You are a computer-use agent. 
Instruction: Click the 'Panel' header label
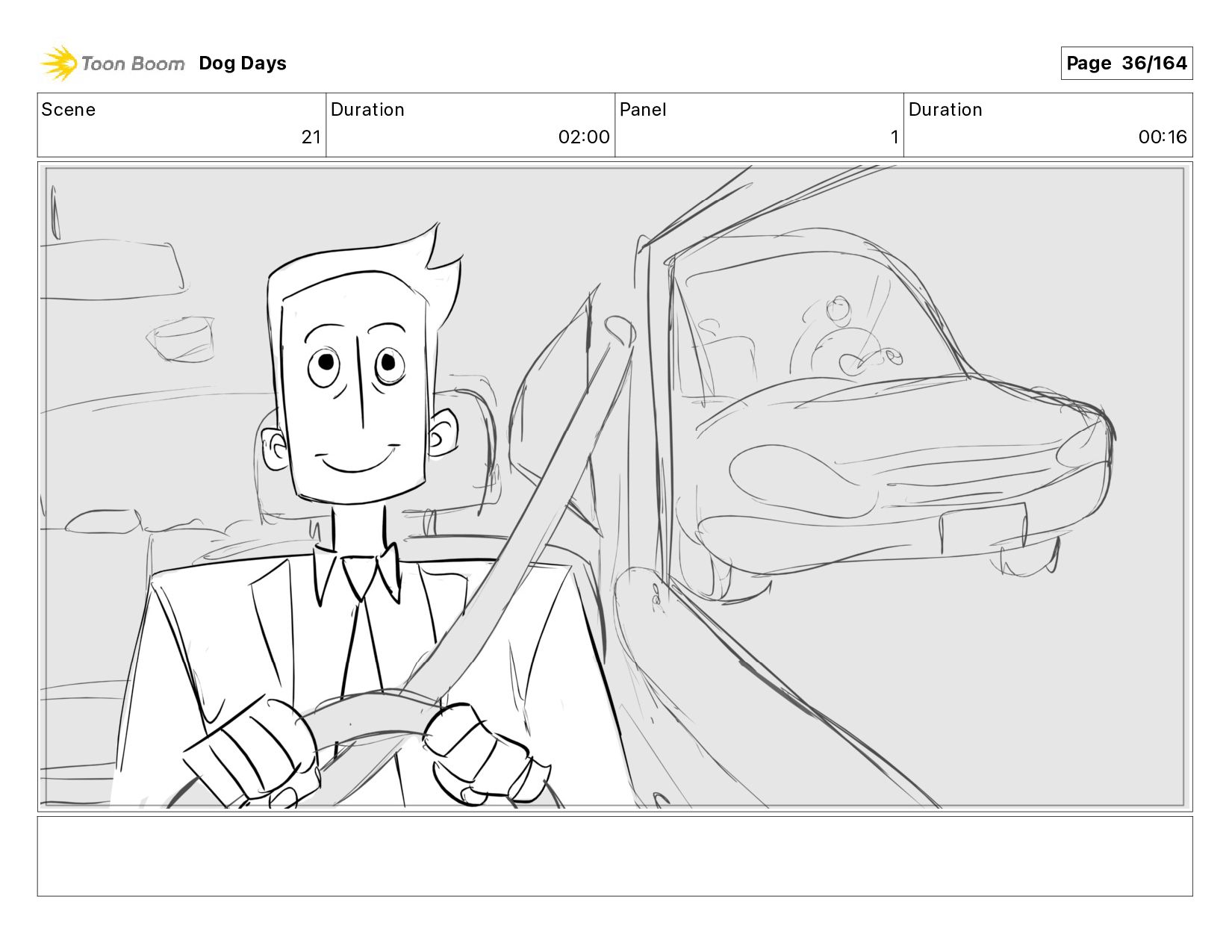pos(643,110)
